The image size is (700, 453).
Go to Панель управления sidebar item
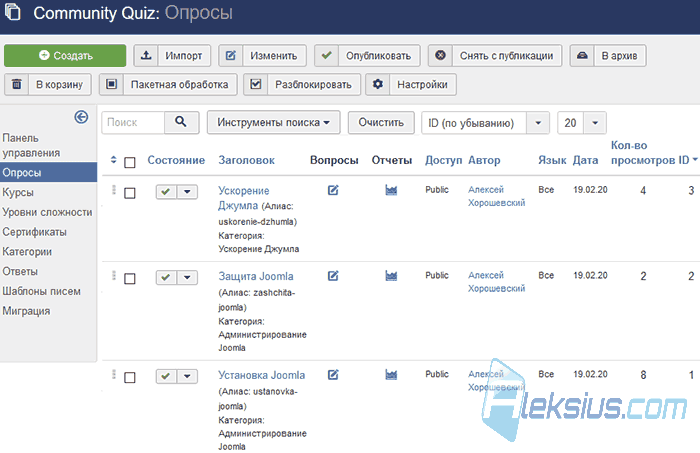31,145
